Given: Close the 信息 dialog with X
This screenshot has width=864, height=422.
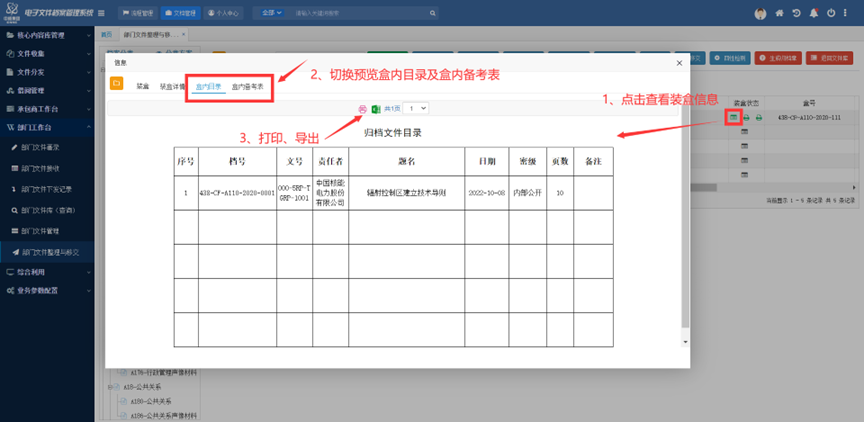Looking at the screenshot, I should (679, 63).
